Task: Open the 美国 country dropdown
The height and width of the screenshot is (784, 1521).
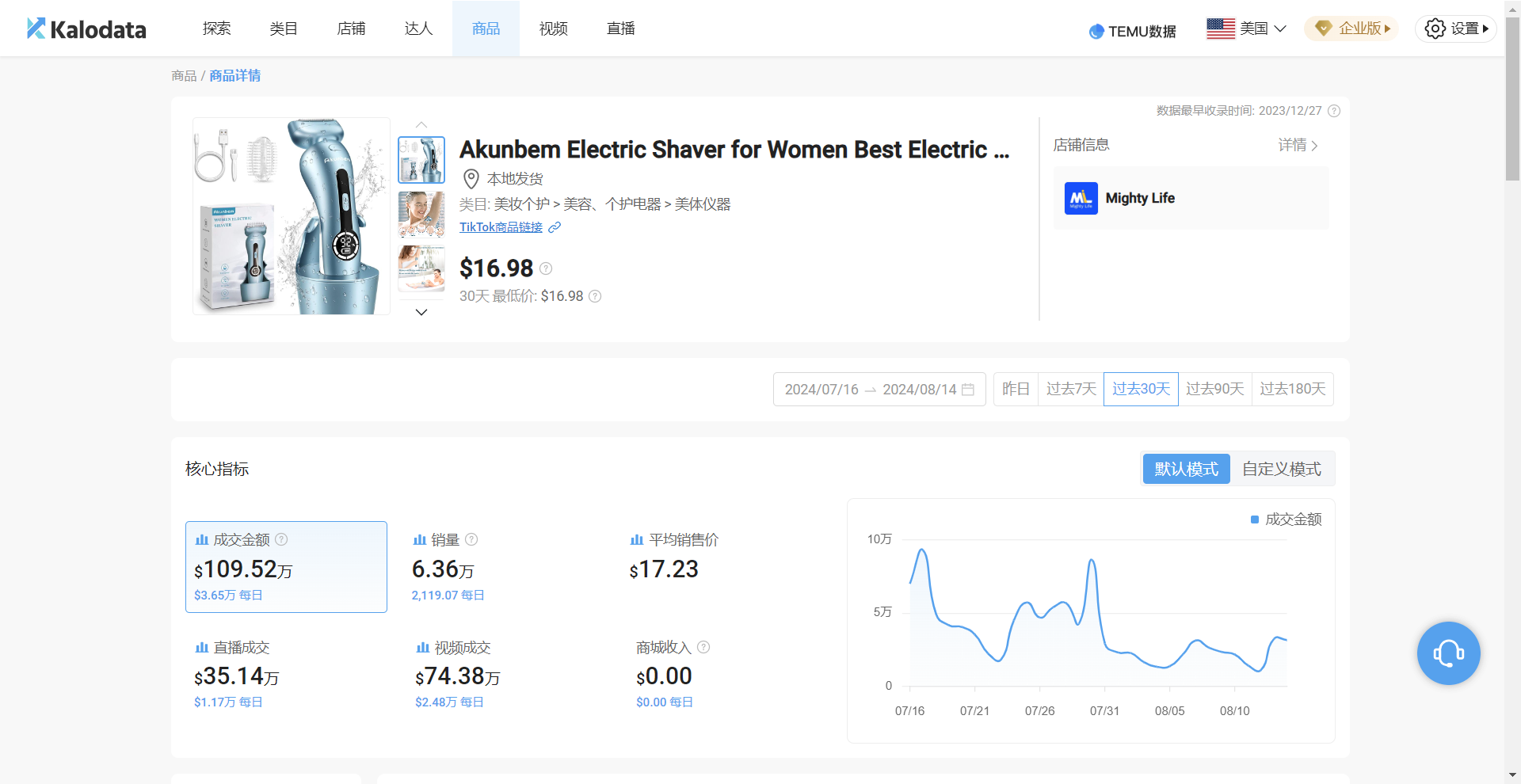Action: click(1246, 29)
